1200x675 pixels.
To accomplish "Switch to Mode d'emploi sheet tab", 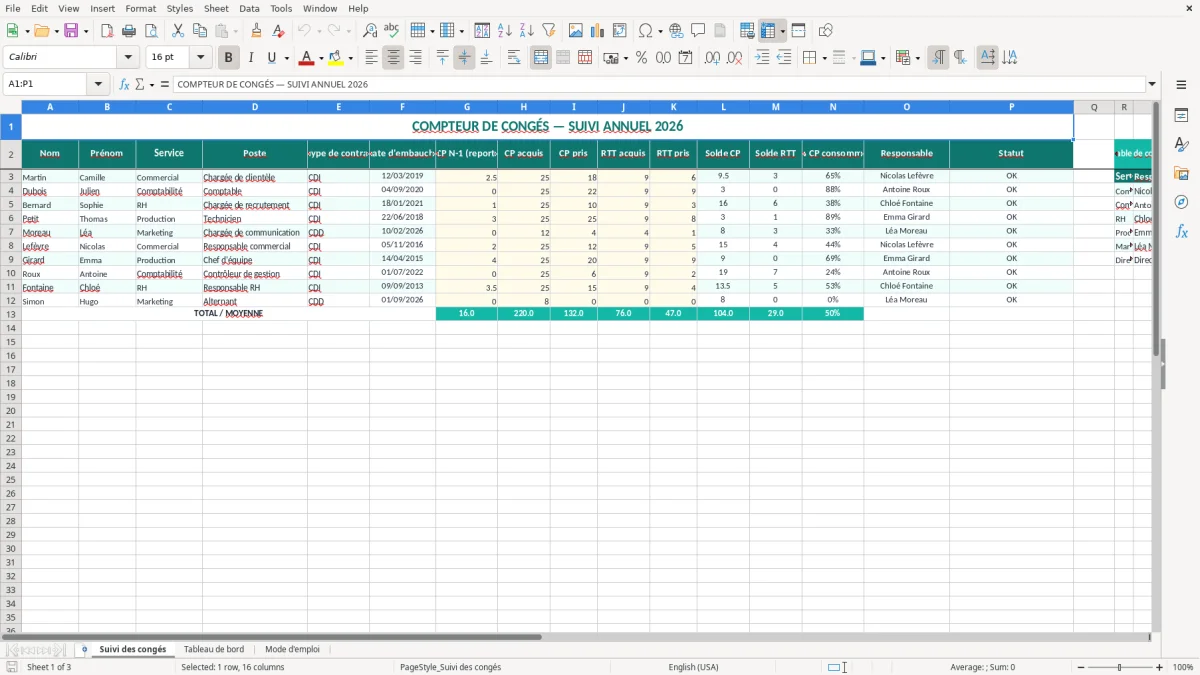I will [x=292, y=649].
